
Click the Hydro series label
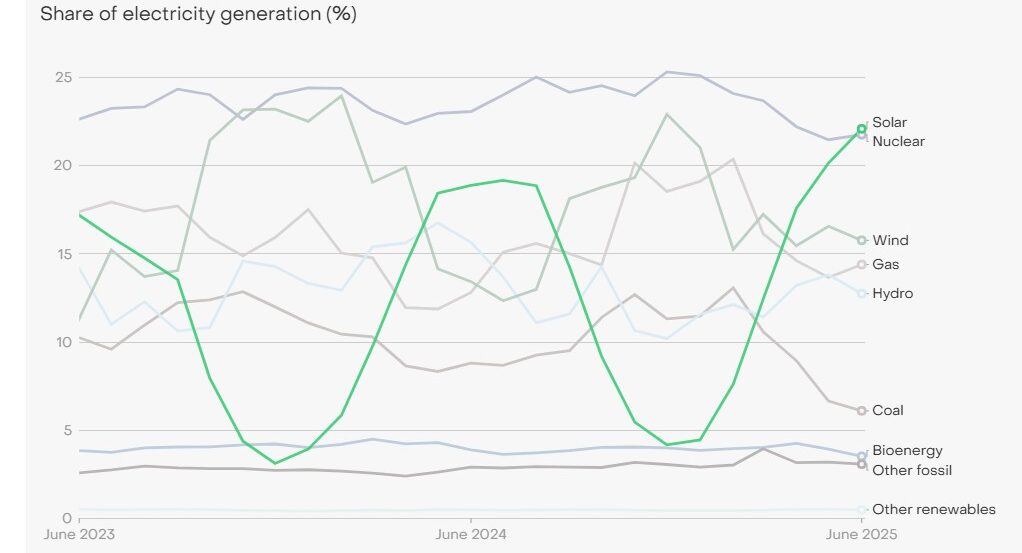892,293
